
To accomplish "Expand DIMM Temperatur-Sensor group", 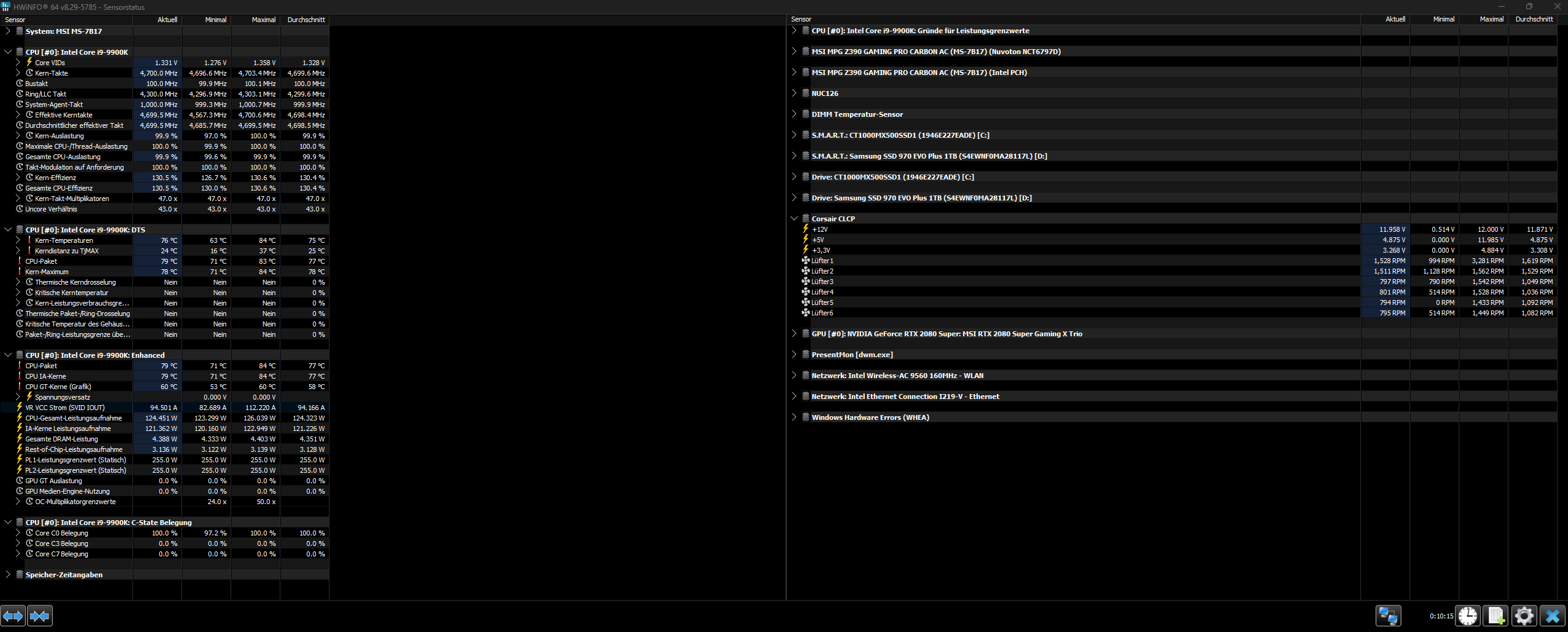I will (794, 114).
